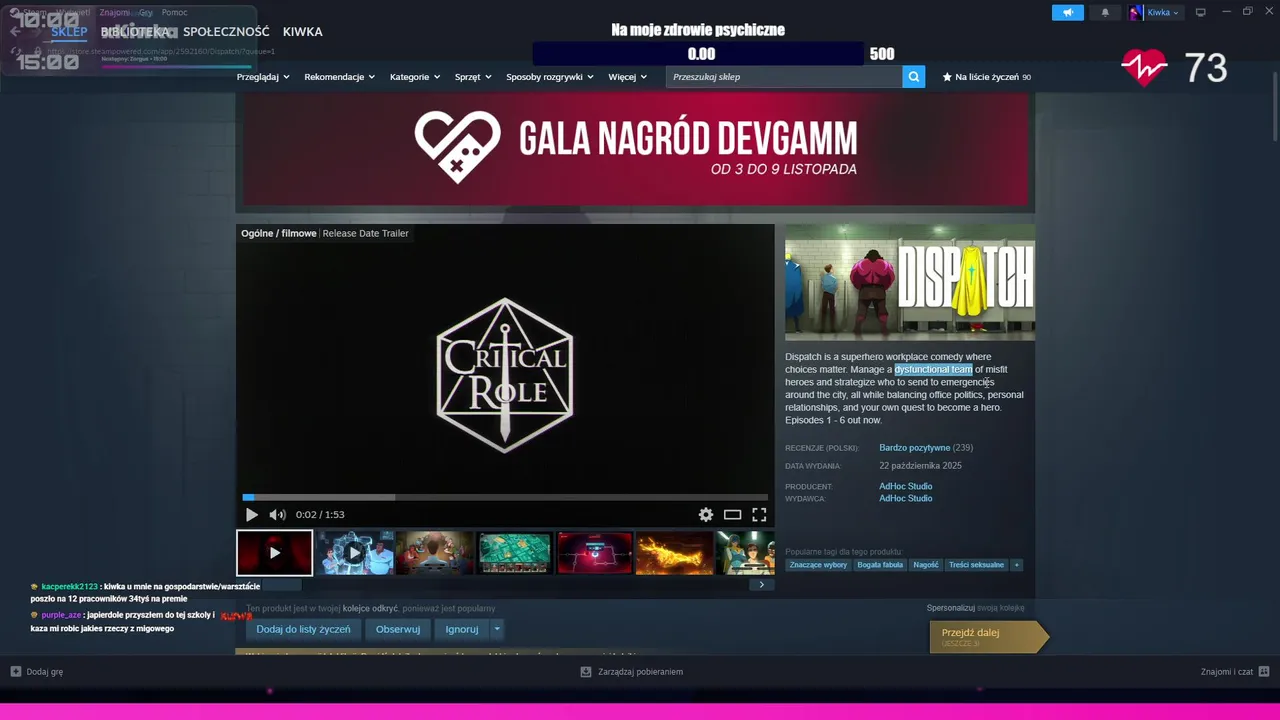
Task: Open Kiwka account dropdown
Action: tap(1163, 12)
